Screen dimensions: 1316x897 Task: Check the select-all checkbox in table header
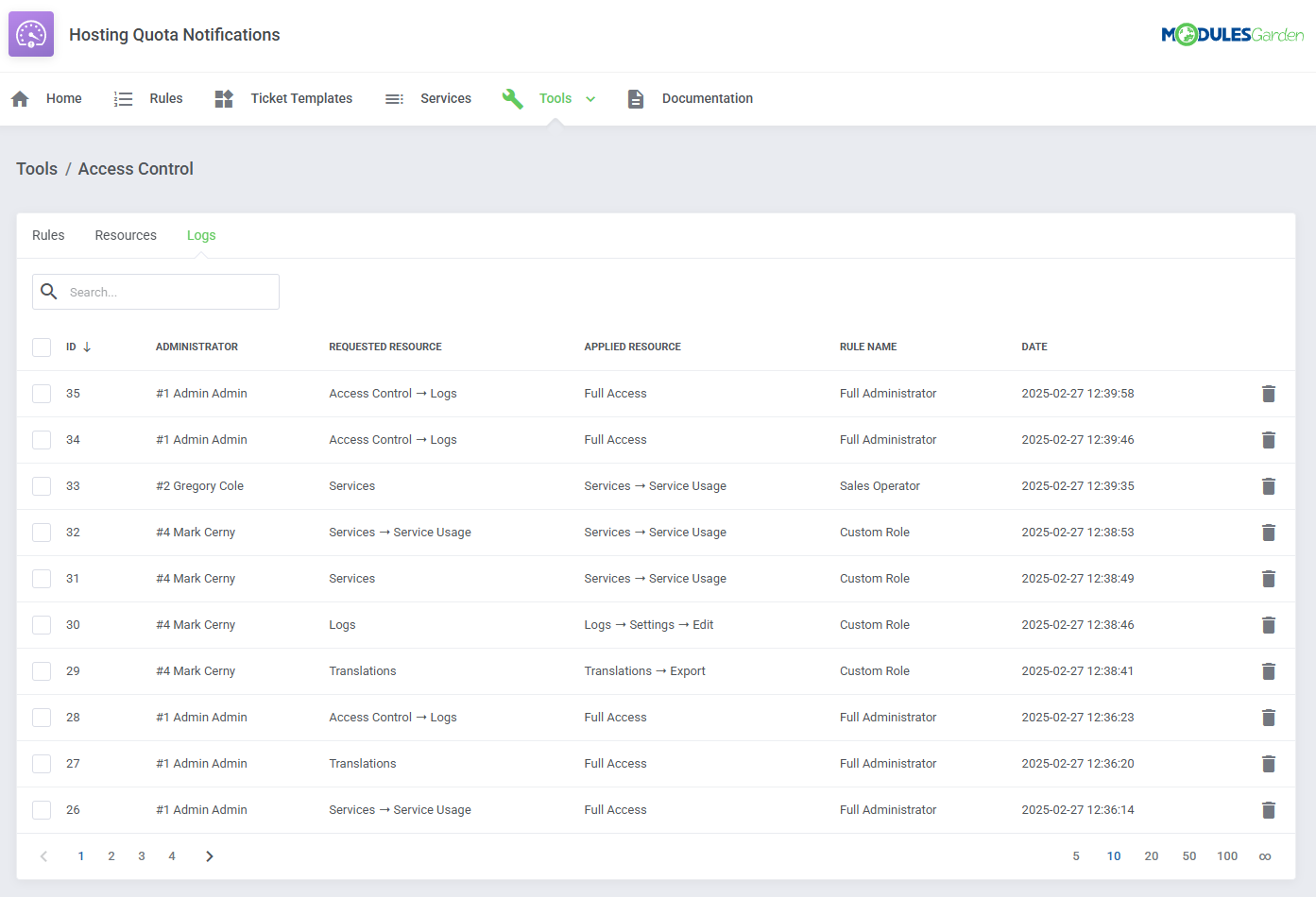click(x=42, y=347)
